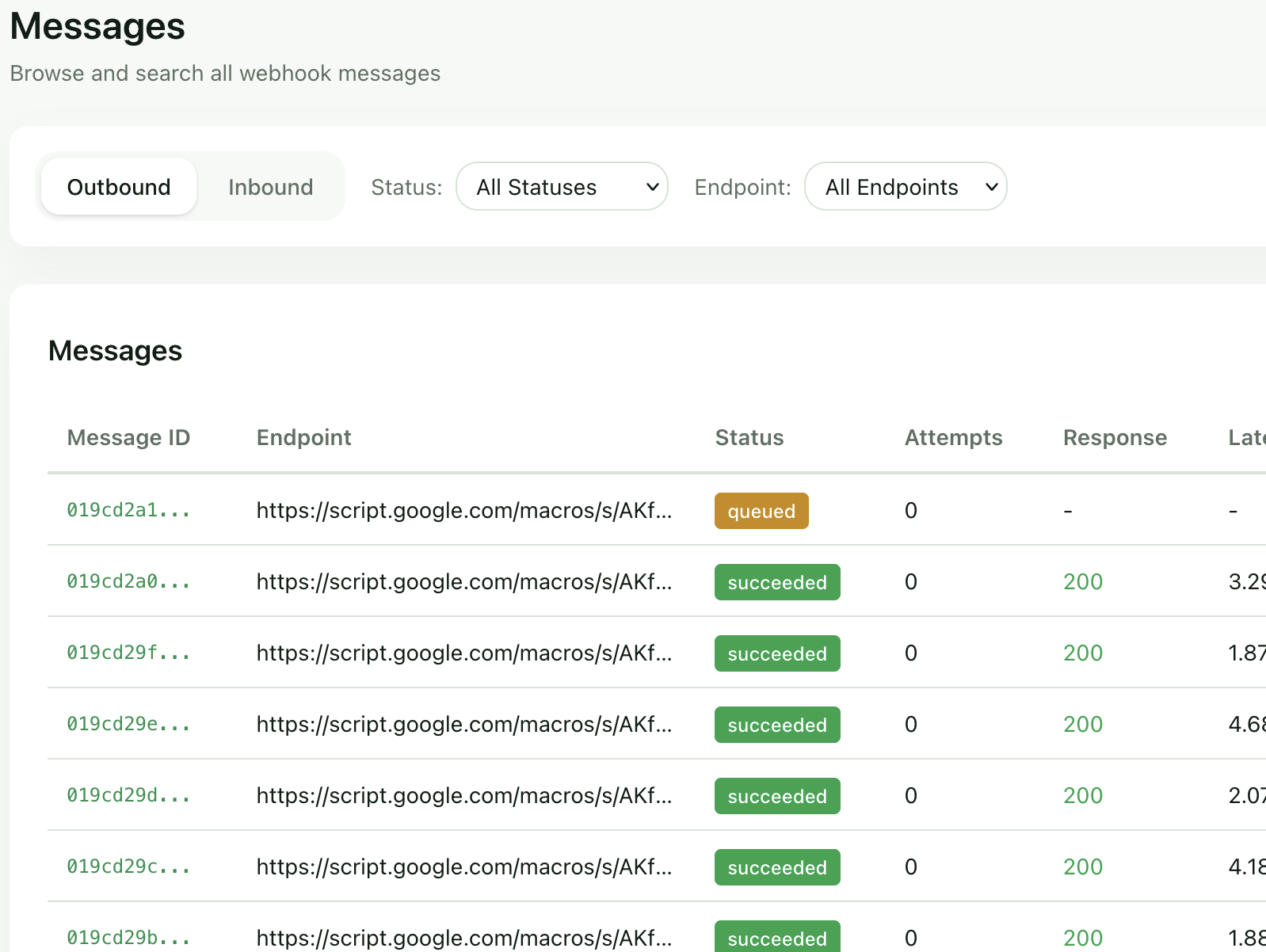
Task: Open message 019cd29e link
Action: pos(128,724)
